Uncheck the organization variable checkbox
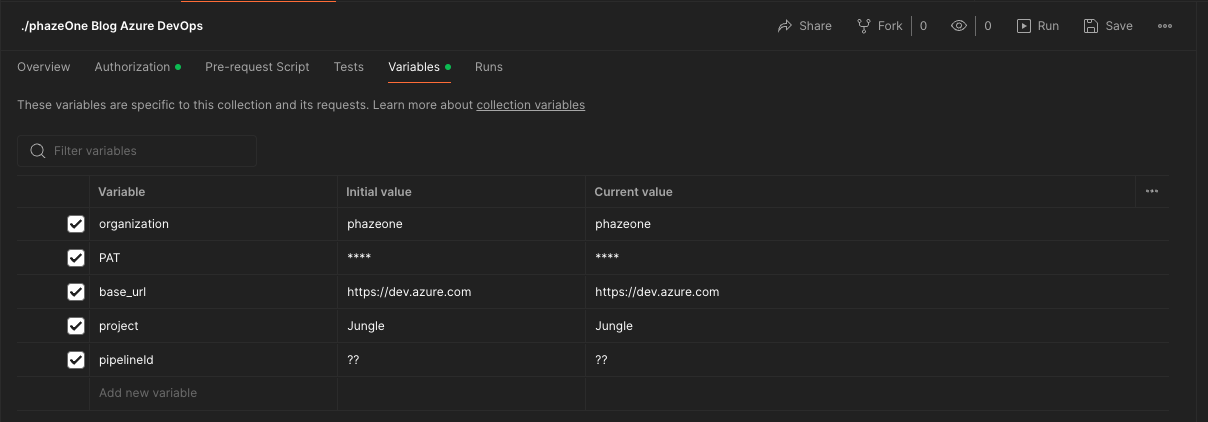 tap(76, 224)
